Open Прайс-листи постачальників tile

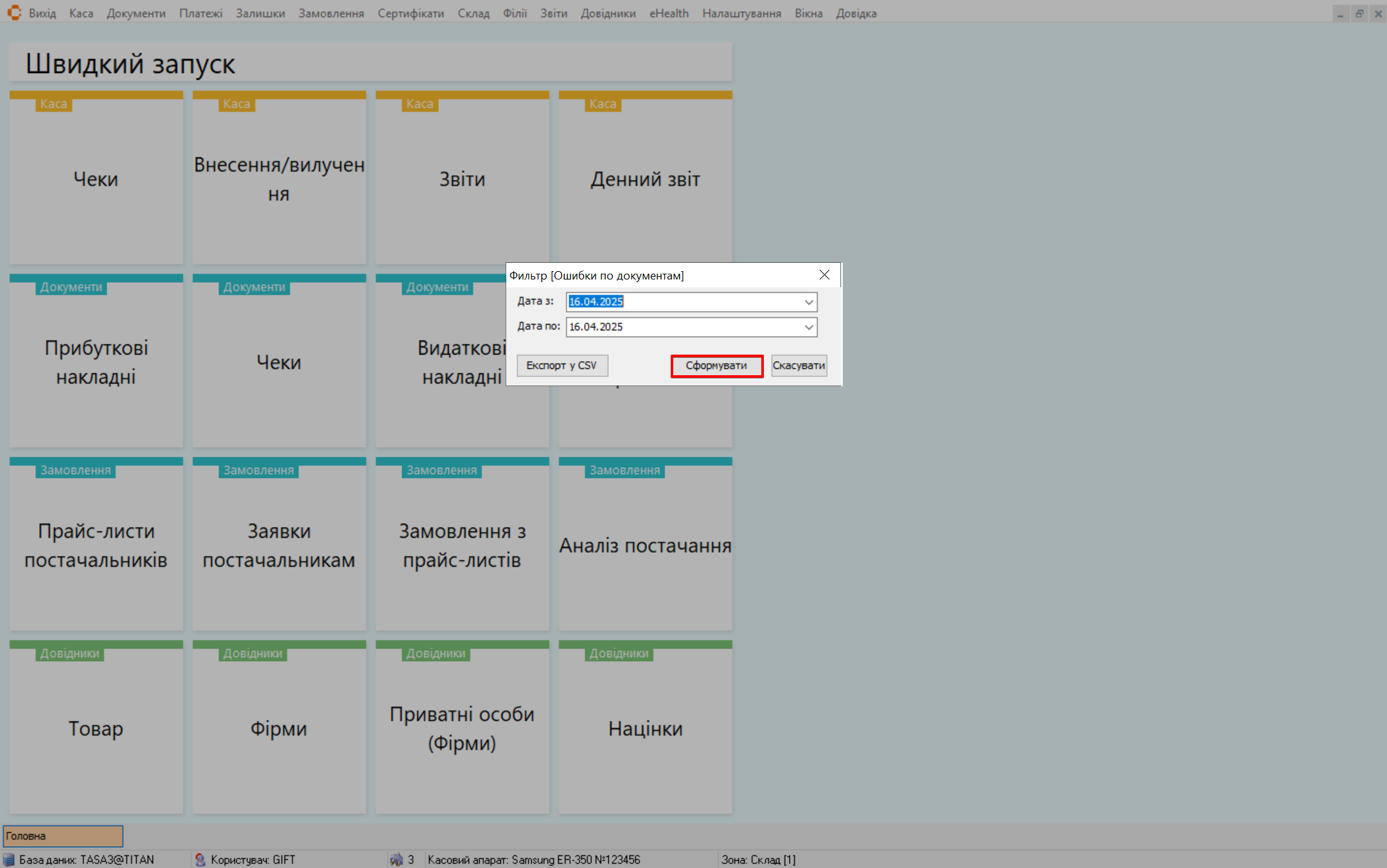[96, 545]
